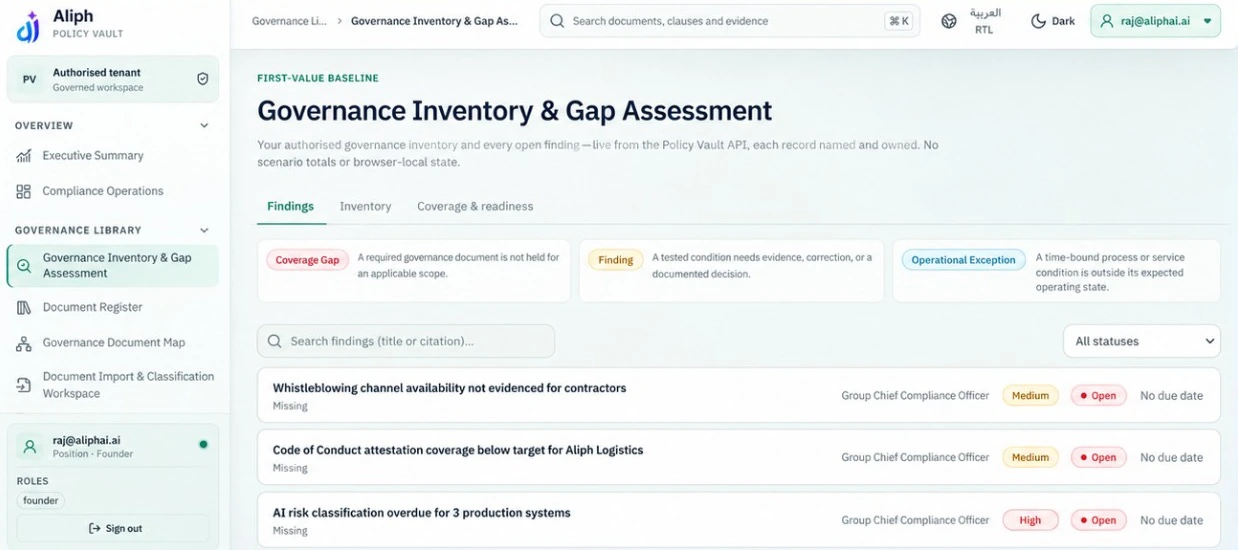Click Group Chief Compliance Officer on the Whistleblowing row
The image size is (1238, 550).
[915, 396]
